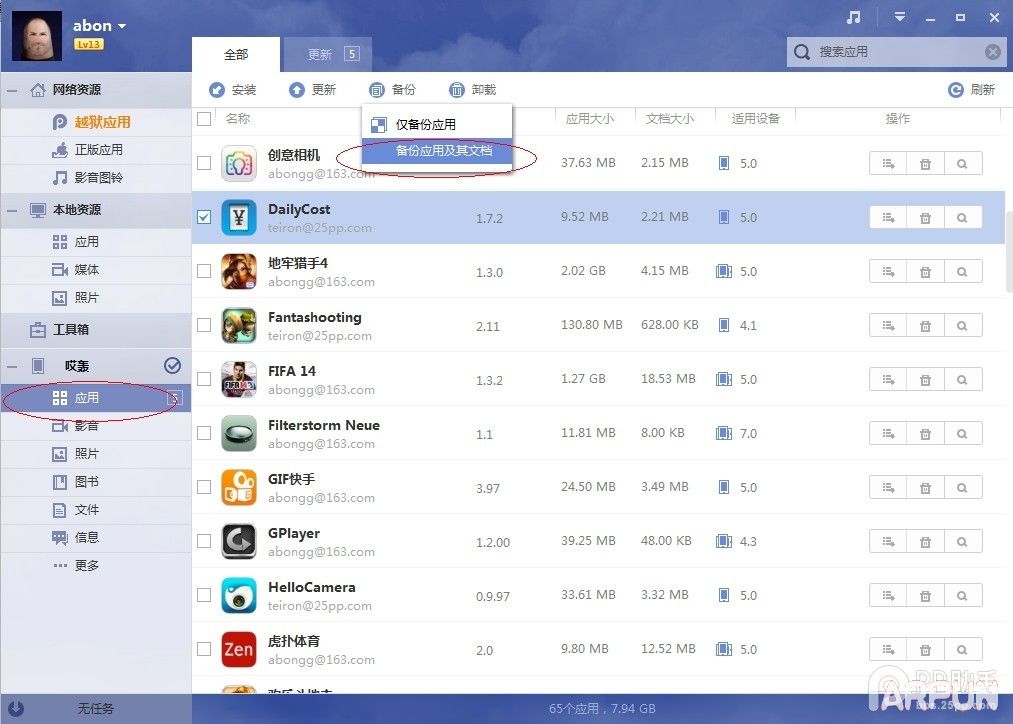The image size is (1013, 724).
Task: Switch to the 更新 tab
Action: pos(320,54)
